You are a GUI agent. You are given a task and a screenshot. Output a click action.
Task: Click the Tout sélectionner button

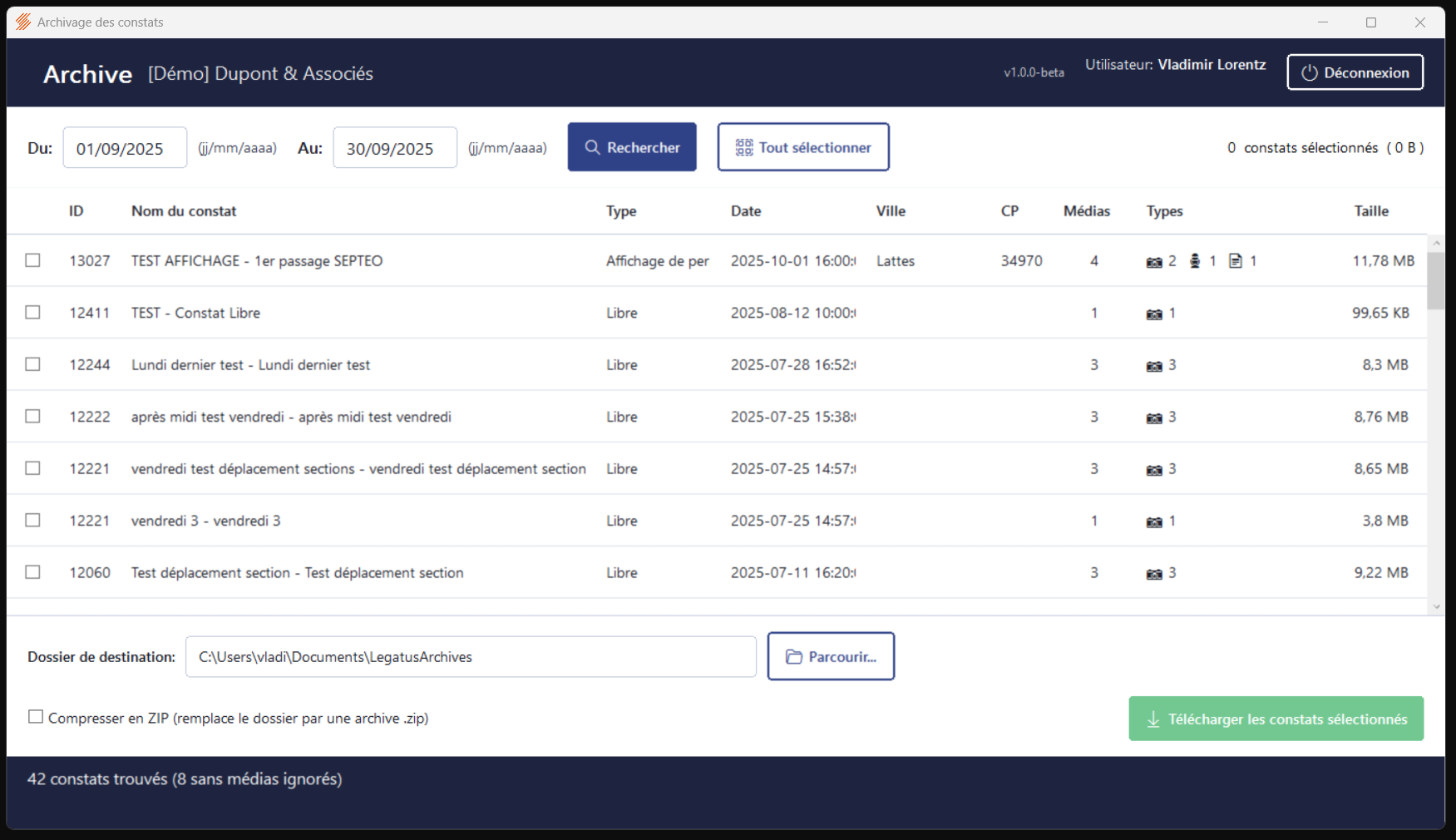click(x=803, y=147)
